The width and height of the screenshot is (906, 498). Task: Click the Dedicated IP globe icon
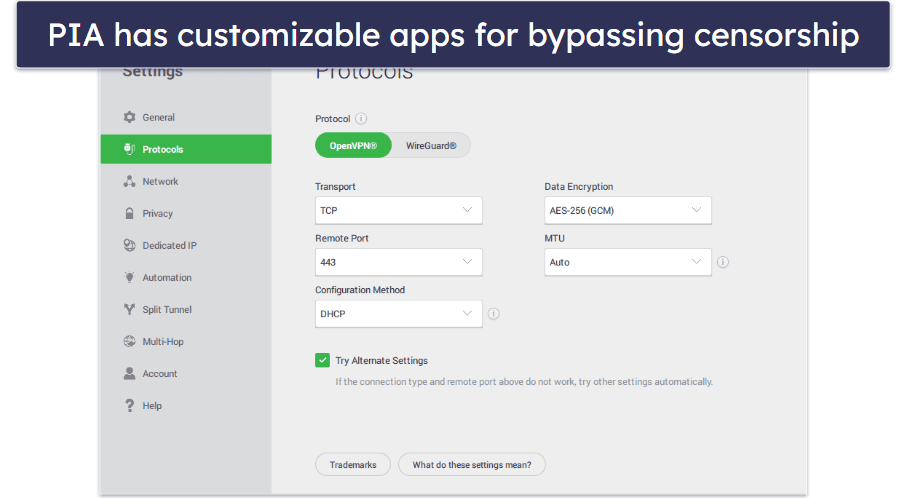point(129,246)
